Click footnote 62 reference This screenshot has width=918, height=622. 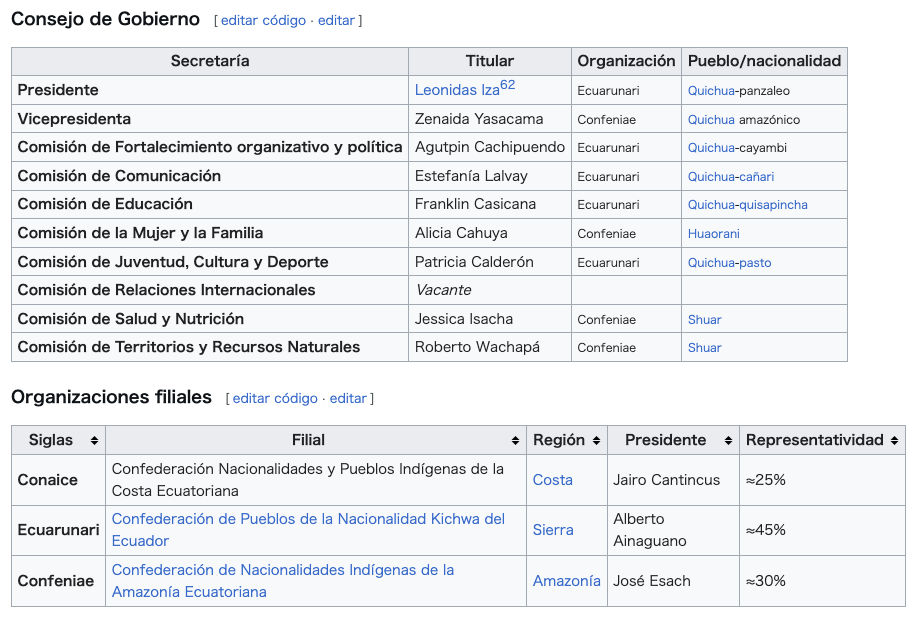tap(508, 85)
